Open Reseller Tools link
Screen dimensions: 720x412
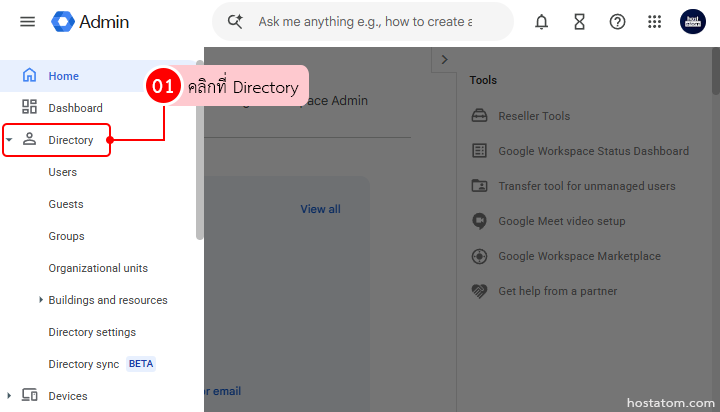pyautogui.click(x=534, y=116)
